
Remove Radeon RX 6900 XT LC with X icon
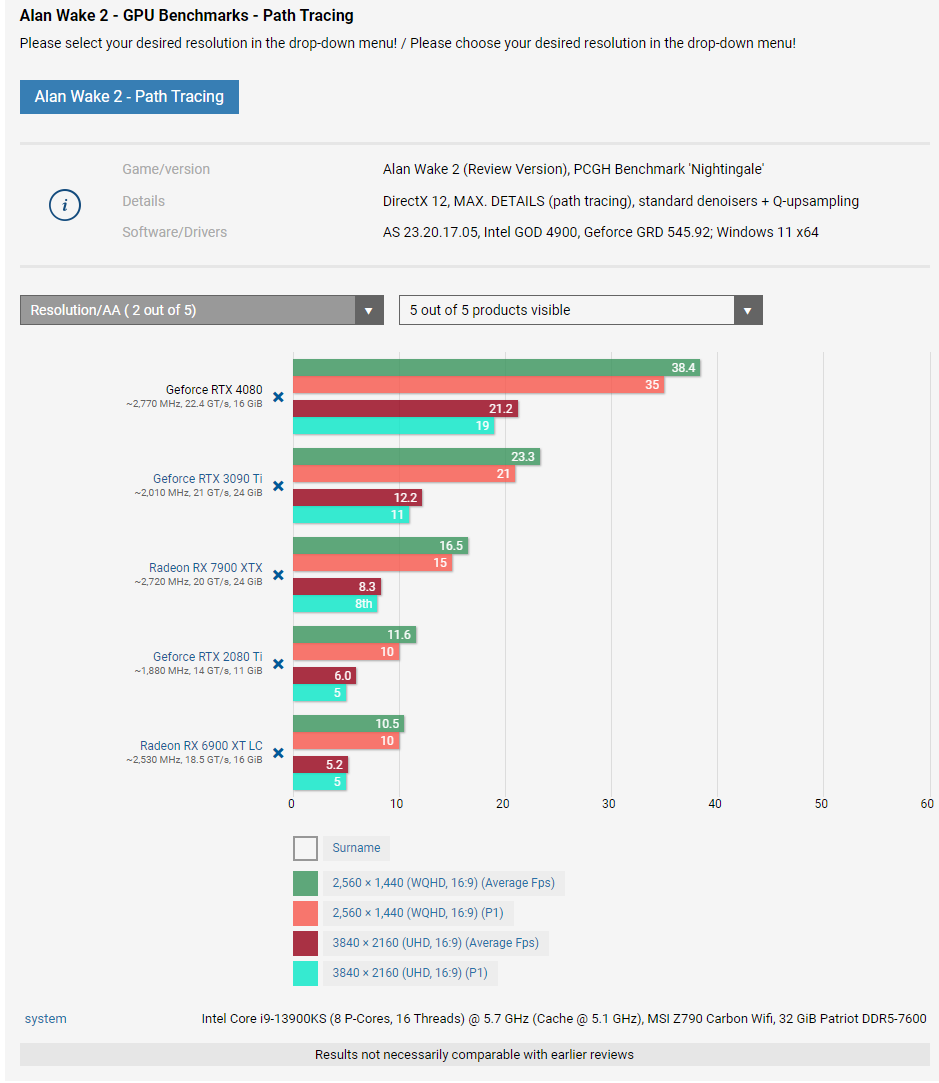click(278, 753)
